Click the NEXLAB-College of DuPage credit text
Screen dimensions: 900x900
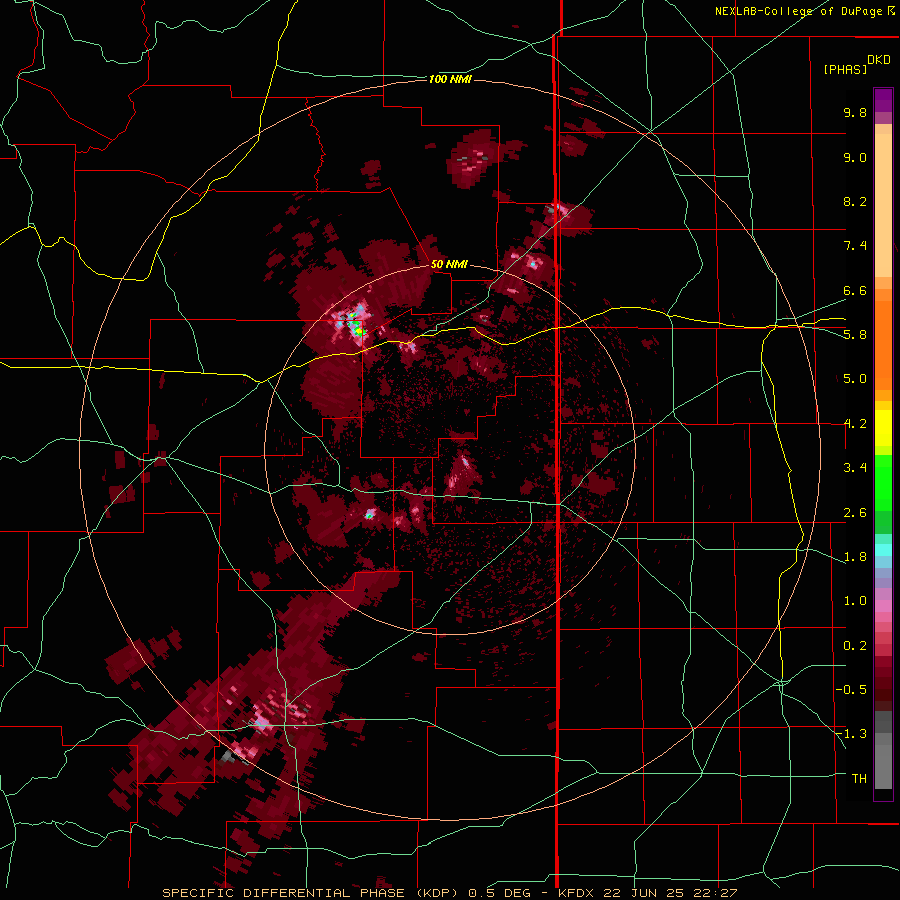pyautogui.click(x=798, y=11)
